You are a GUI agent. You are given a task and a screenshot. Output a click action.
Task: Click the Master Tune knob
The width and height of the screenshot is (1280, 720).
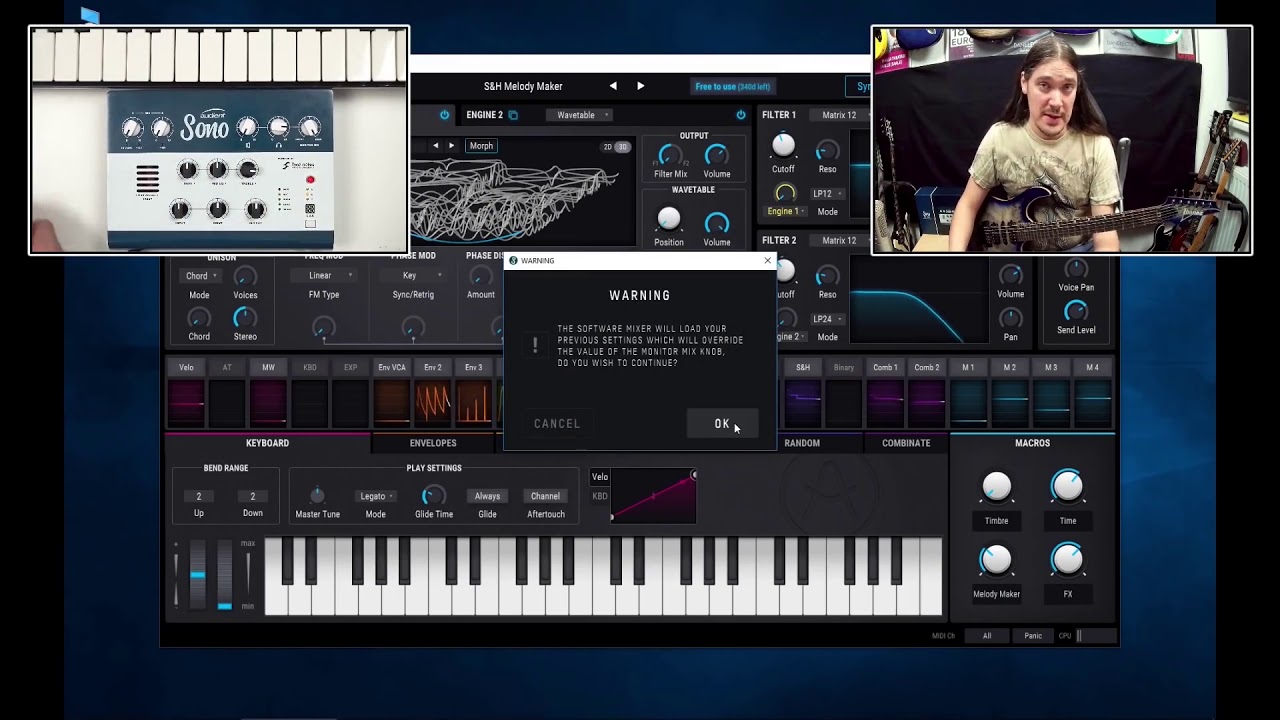317,495
